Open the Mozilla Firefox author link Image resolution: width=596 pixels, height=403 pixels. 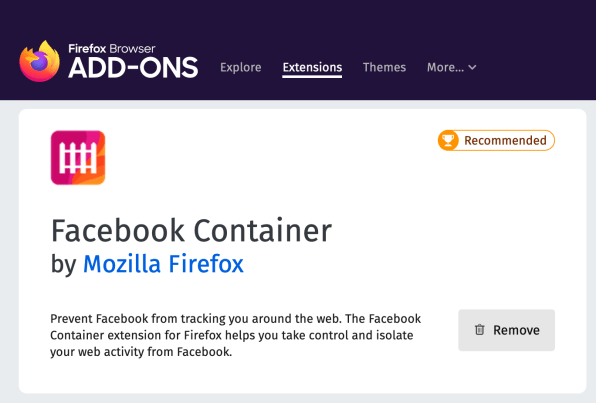(163, 264)
